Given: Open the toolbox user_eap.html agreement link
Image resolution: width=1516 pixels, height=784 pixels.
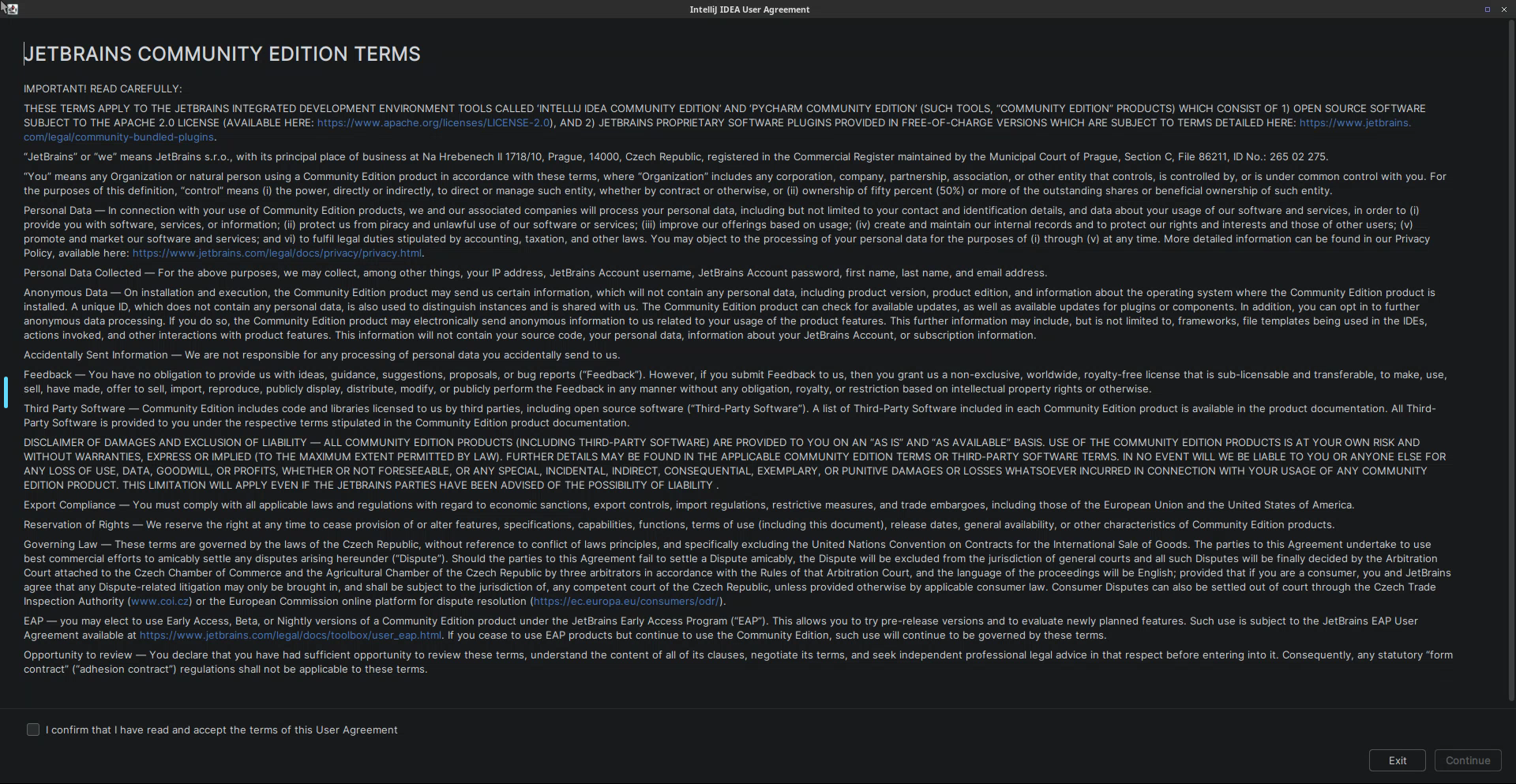Looking at the screenshot, I should (x=290, y=636).
